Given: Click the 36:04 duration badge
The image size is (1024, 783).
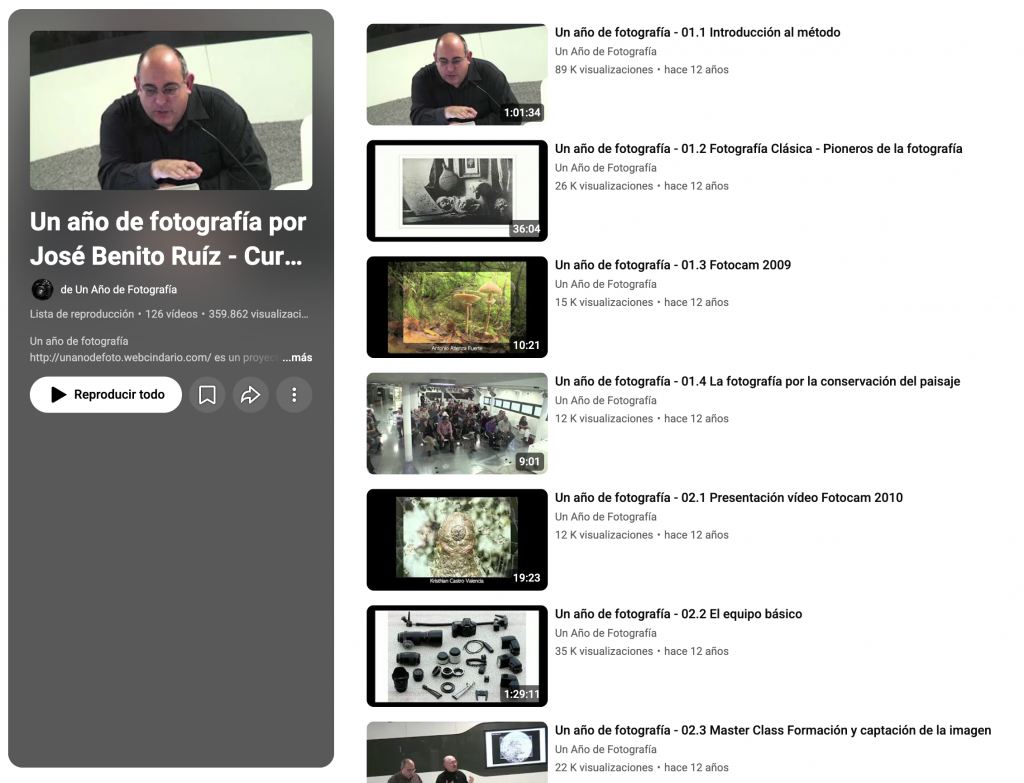Looking at the screenshot, I should click(526, 229).
